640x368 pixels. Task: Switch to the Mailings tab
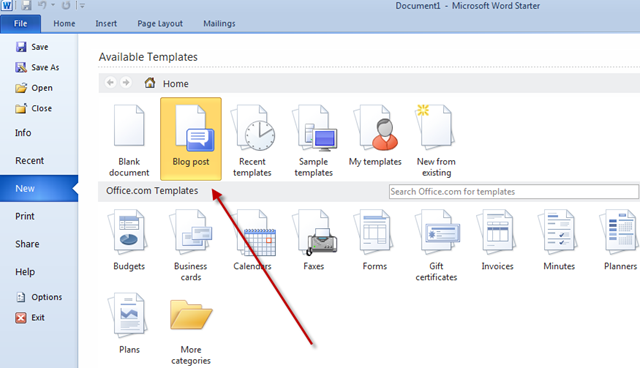pos(219,24)
